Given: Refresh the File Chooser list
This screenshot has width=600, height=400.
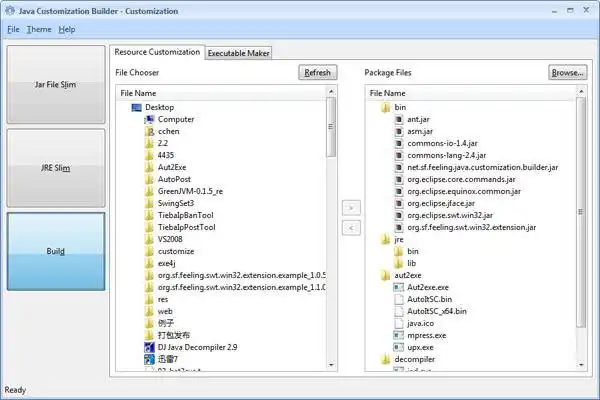Looking at the screenshot, I should point(318,73).
